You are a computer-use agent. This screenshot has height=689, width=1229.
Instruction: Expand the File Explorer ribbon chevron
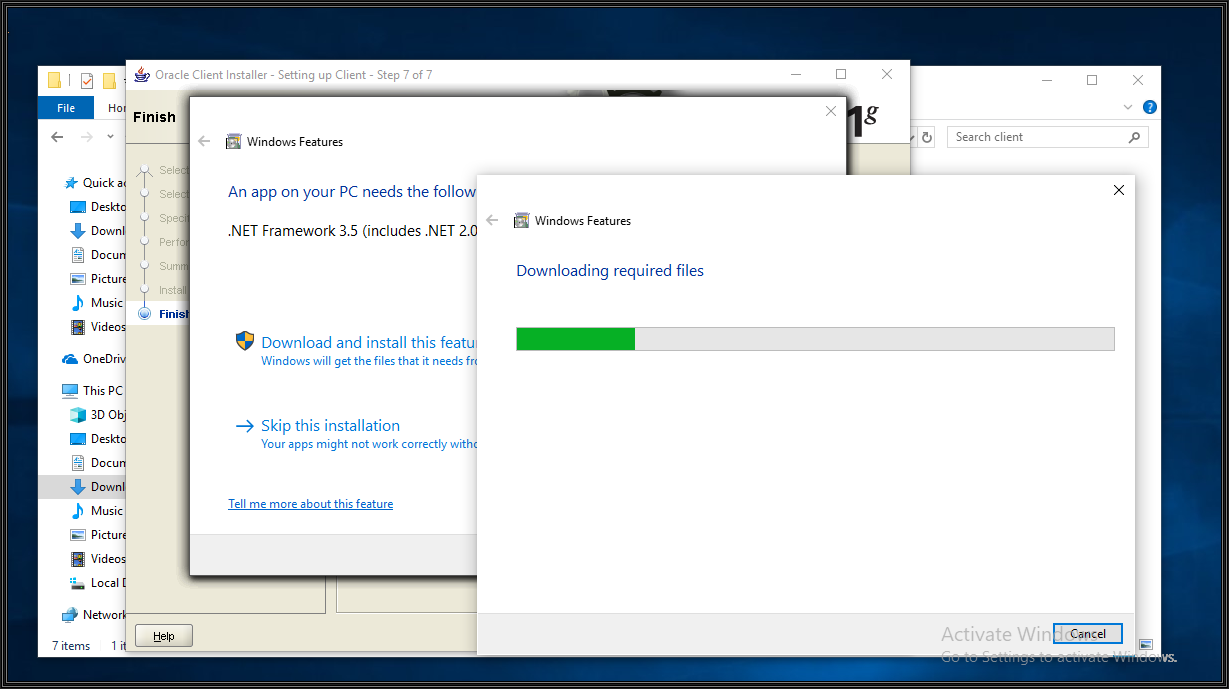coord(1128,107)
